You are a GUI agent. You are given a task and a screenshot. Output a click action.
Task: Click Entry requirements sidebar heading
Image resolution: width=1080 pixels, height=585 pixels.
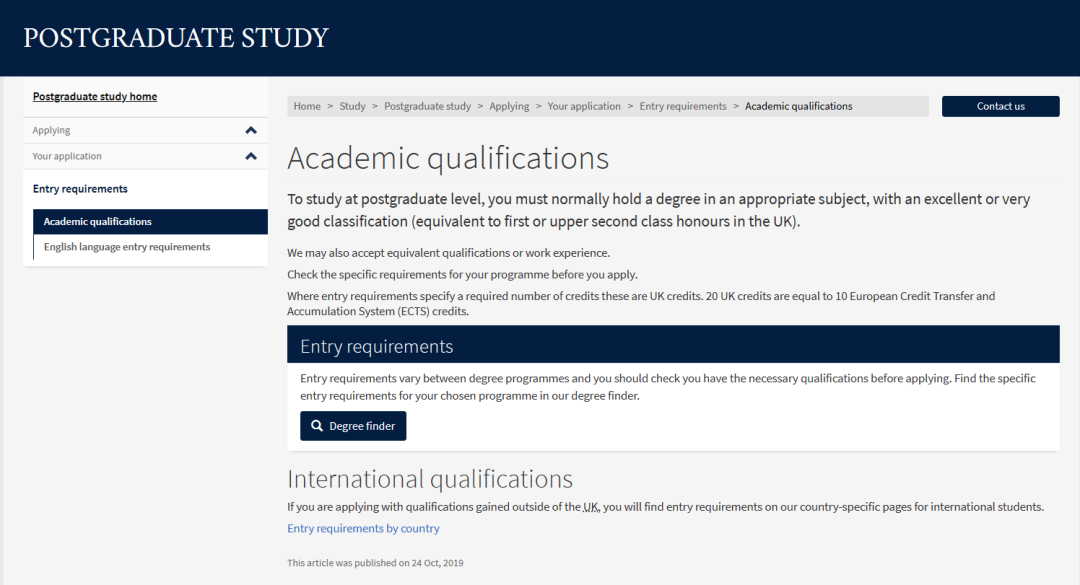pos(80,189)
